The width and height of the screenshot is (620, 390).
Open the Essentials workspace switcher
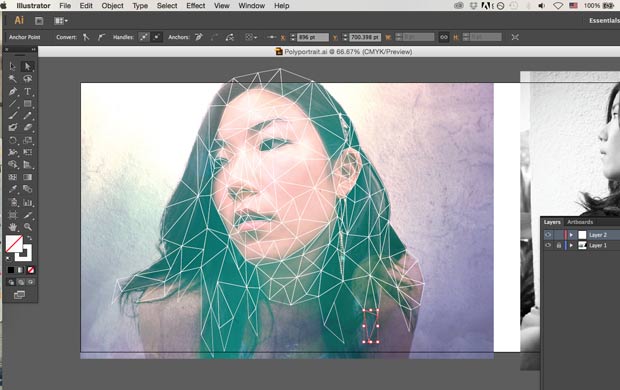604,21
